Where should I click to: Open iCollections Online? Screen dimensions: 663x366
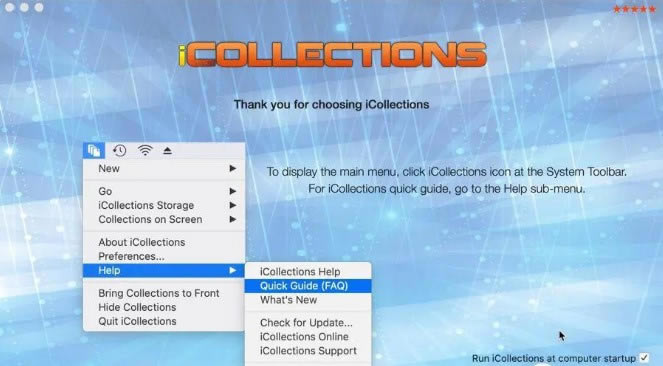click(x=308, y=336)
